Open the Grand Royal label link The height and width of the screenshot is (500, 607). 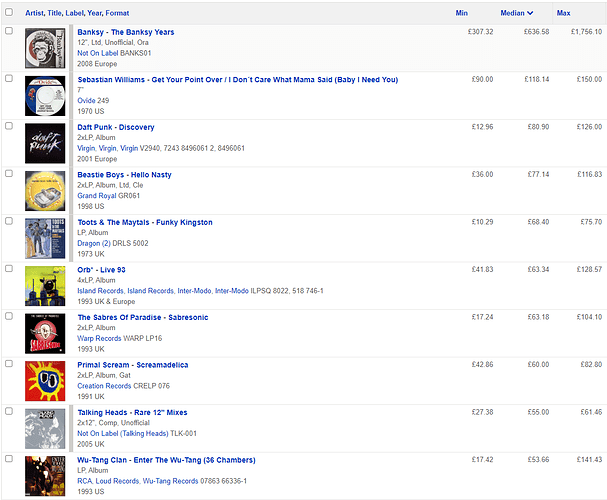point(97,196)
